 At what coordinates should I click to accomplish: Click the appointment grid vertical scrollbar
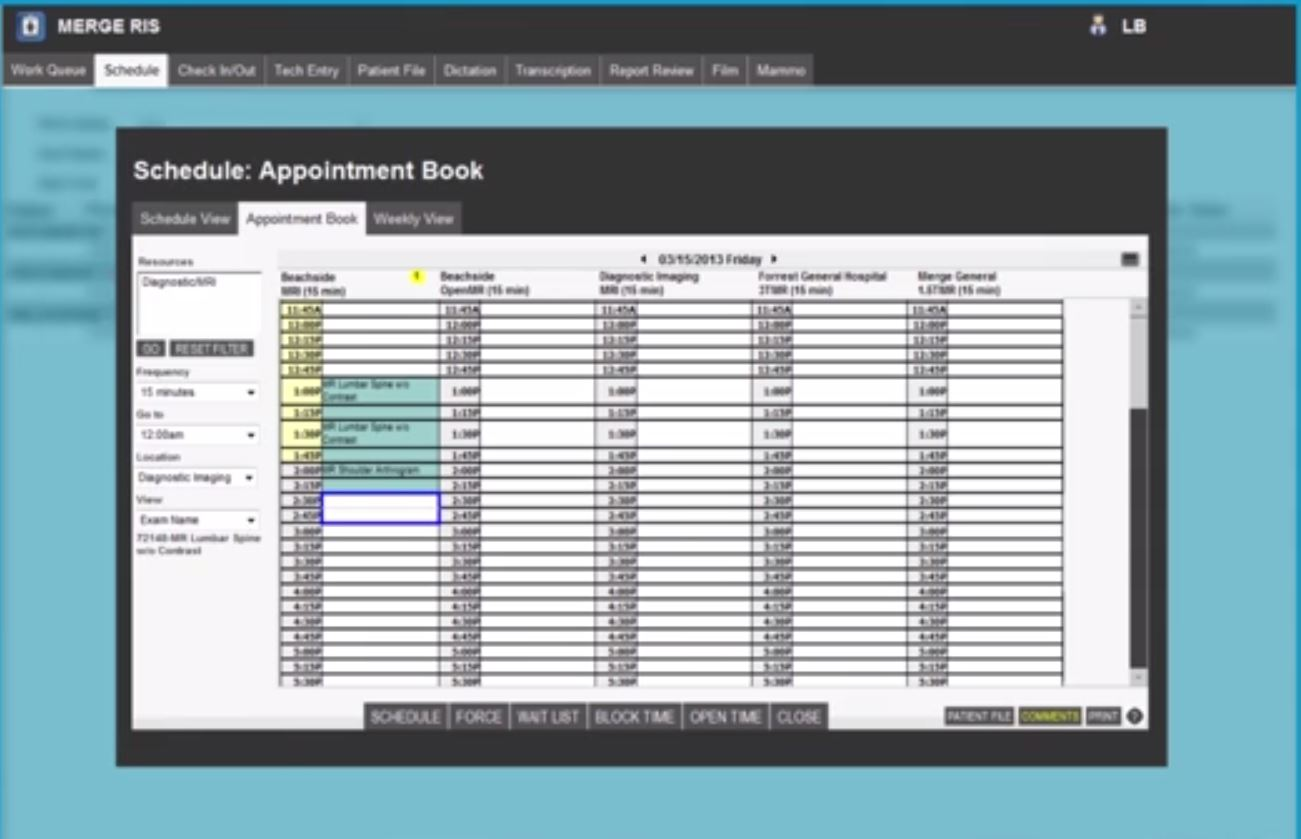pos(1139,493)
